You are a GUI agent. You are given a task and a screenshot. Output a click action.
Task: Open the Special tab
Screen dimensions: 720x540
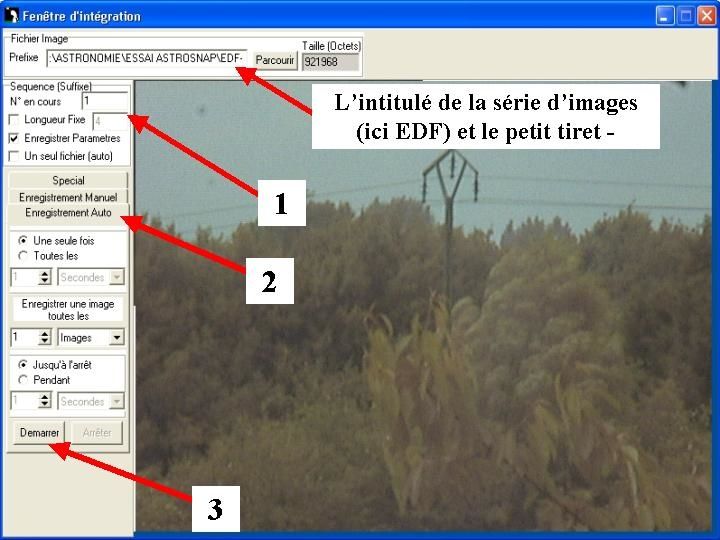[x=68, y=180]
